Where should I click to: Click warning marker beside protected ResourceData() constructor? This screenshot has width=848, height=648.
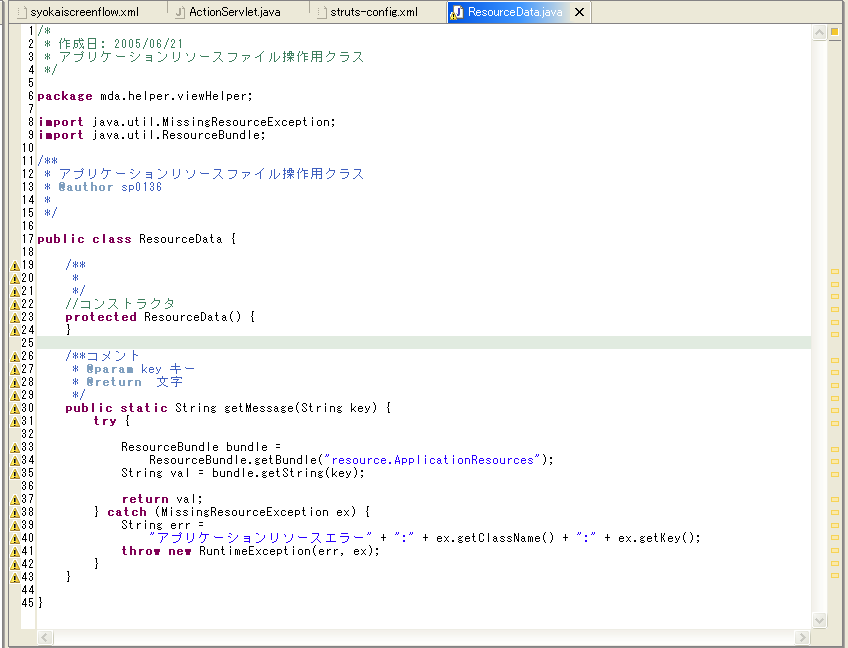tap(14, 317)
